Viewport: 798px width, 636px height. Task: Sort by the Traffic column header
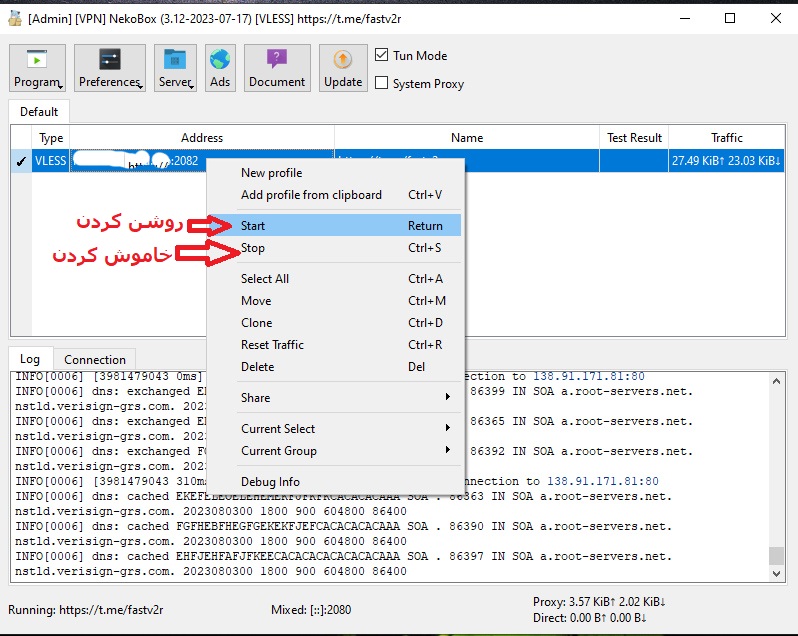727,138
